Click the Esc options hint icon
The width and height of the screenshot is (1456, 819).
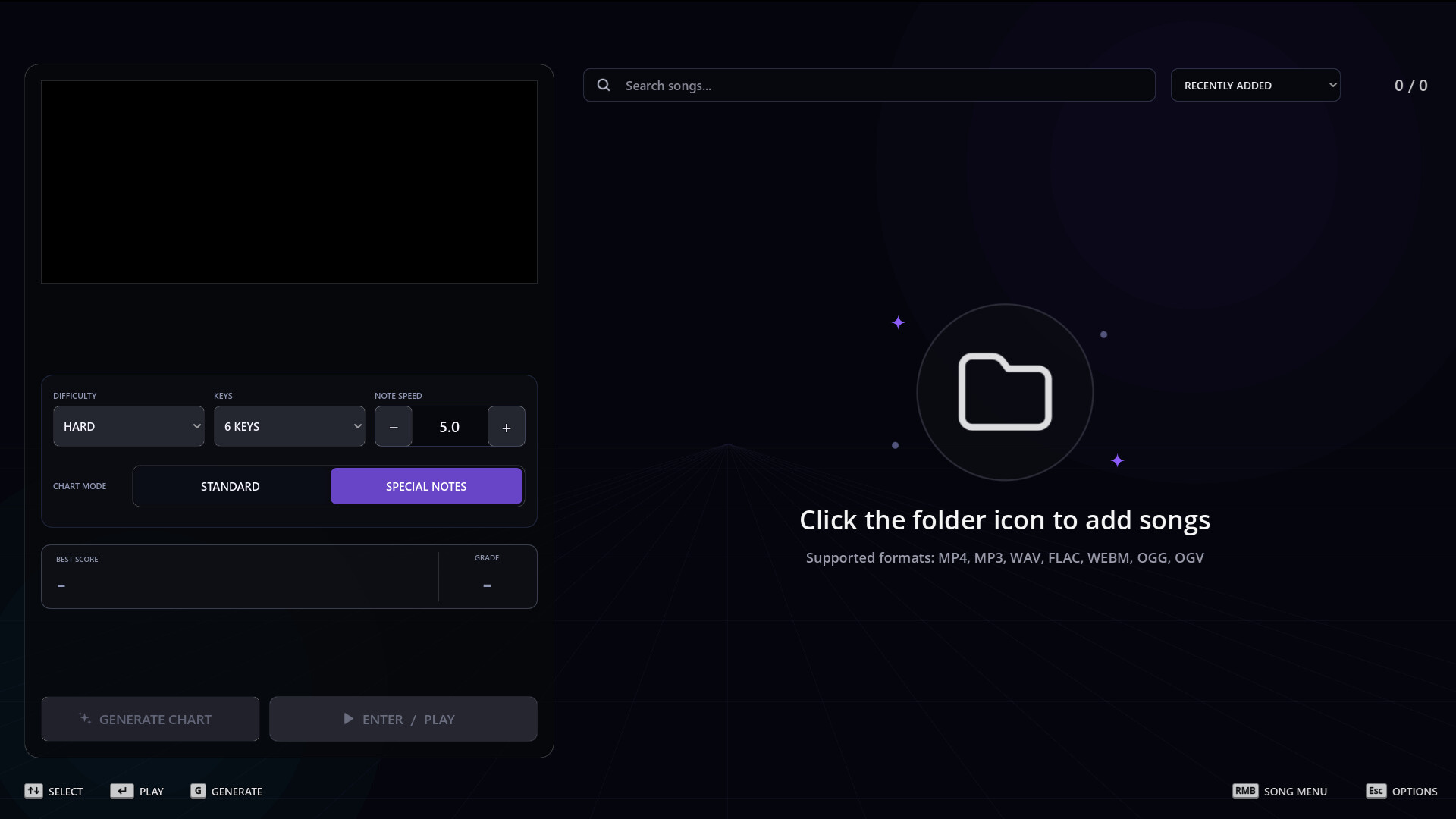[x=1376, y=791]
